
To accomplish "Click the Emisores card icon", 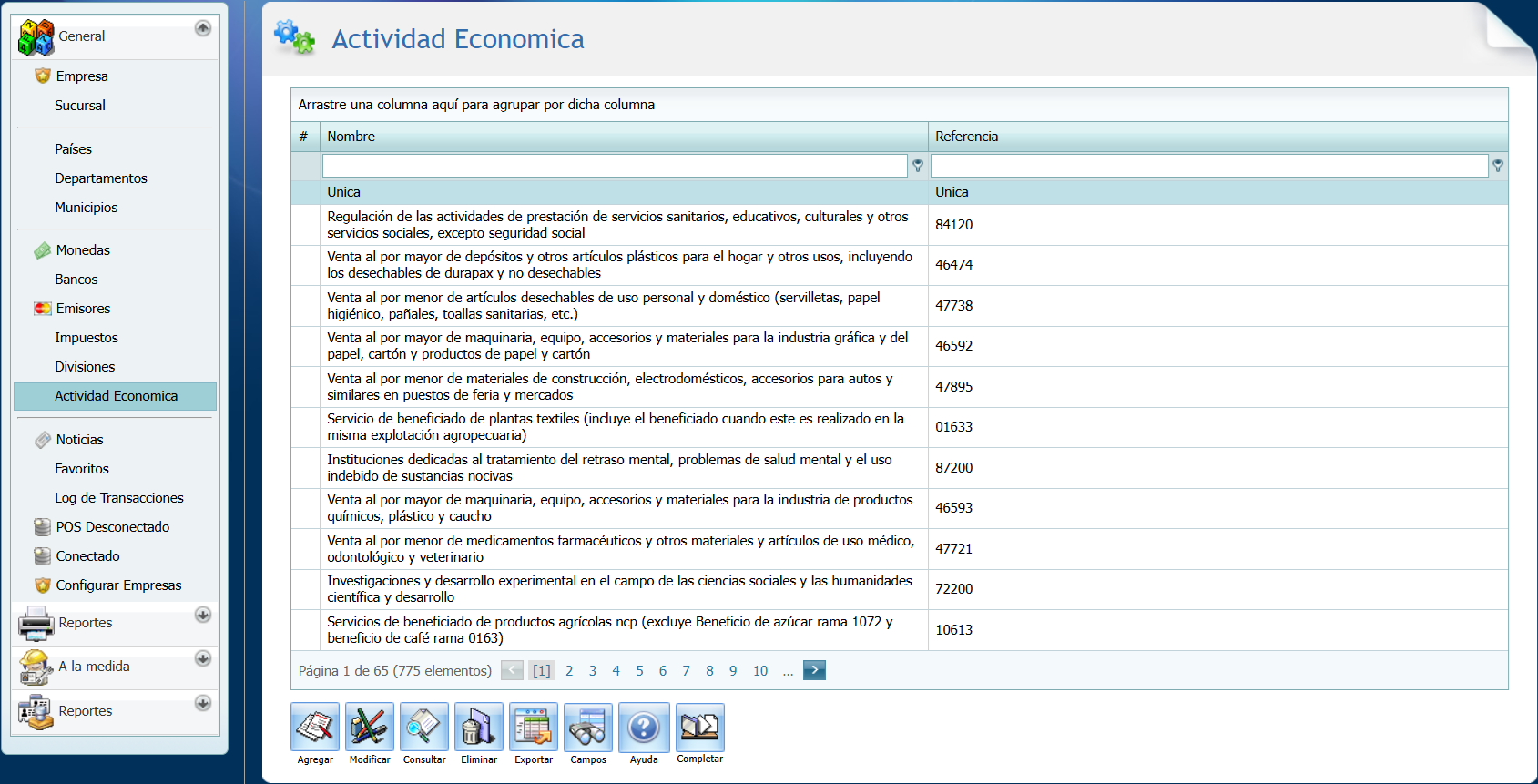I will pyautogui.click(x=43, y=309).
